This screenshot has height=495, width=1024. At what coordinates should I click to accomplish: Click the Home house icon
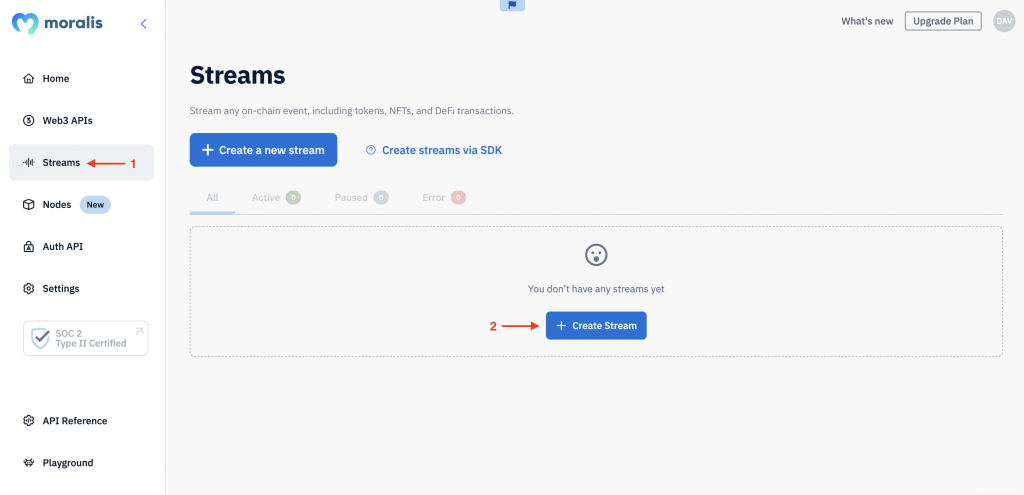28,79
